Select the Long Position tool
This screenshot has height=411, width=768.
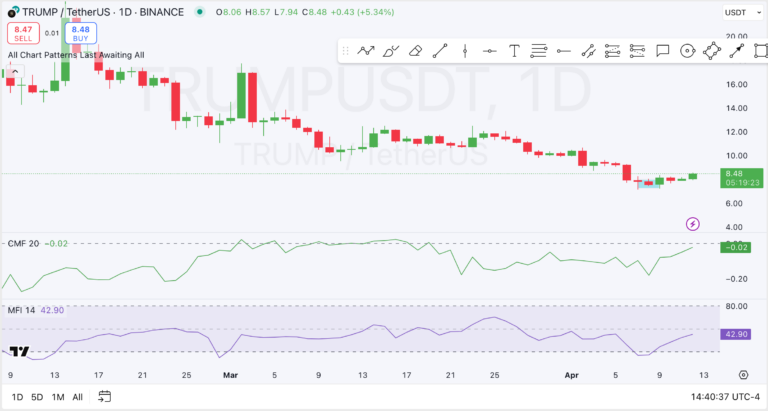coord(613,50)
